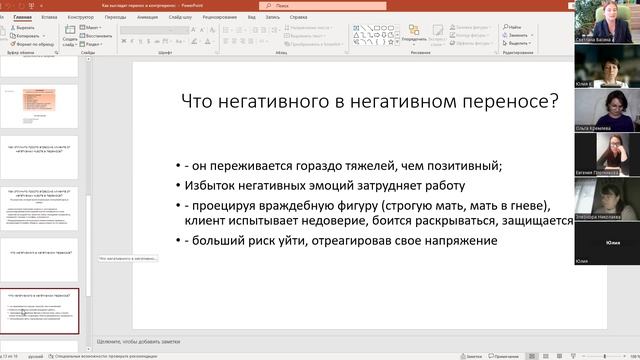Screen dimensions: 640x360
Task: Open the Вставка ribbon tab
Action: (49, 17)
